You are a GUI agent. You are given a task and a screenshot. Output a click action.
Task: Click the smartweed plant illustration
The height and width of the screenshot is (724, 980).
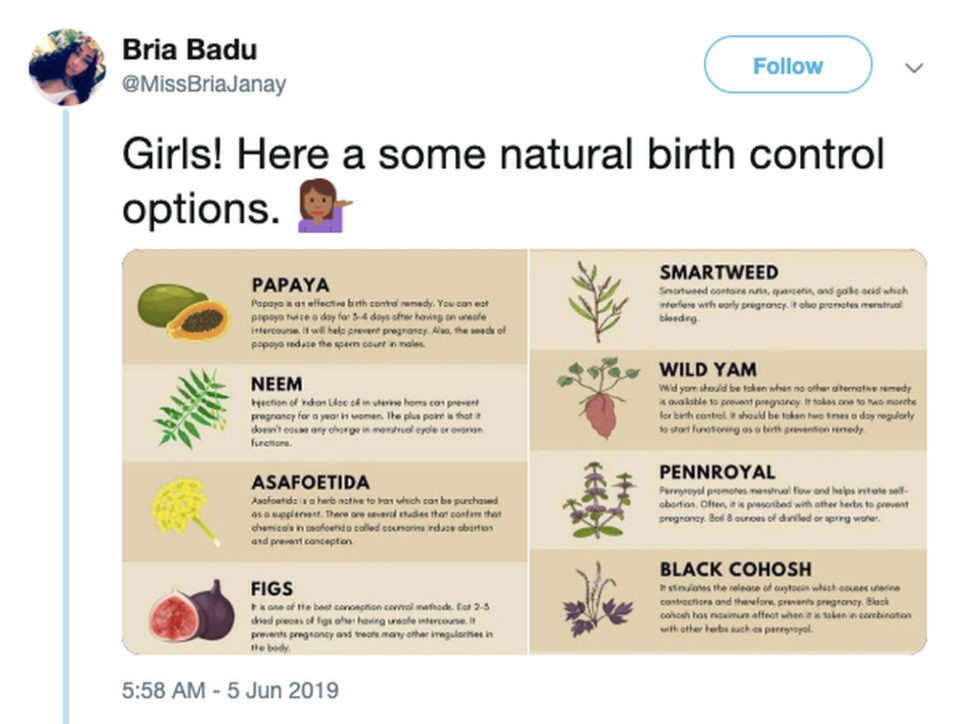[594, 292]
